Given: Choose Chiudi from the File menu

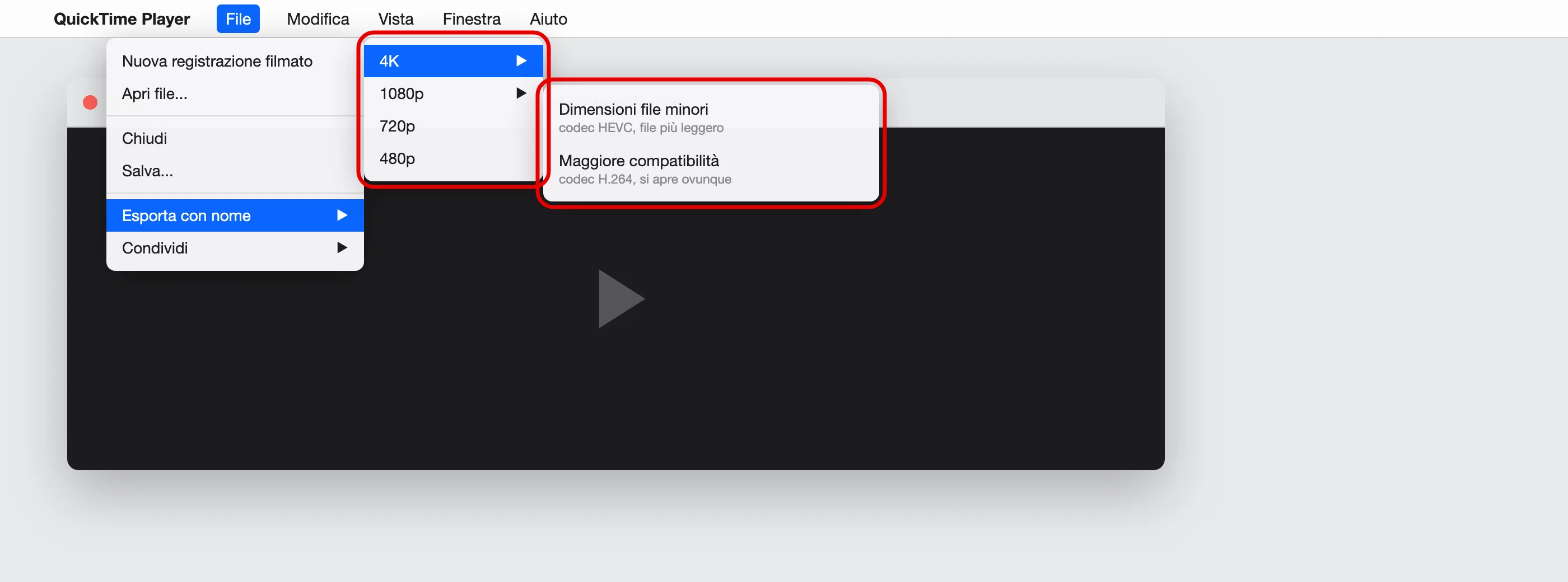Looking at the screenshot, I should pos(235,138).
